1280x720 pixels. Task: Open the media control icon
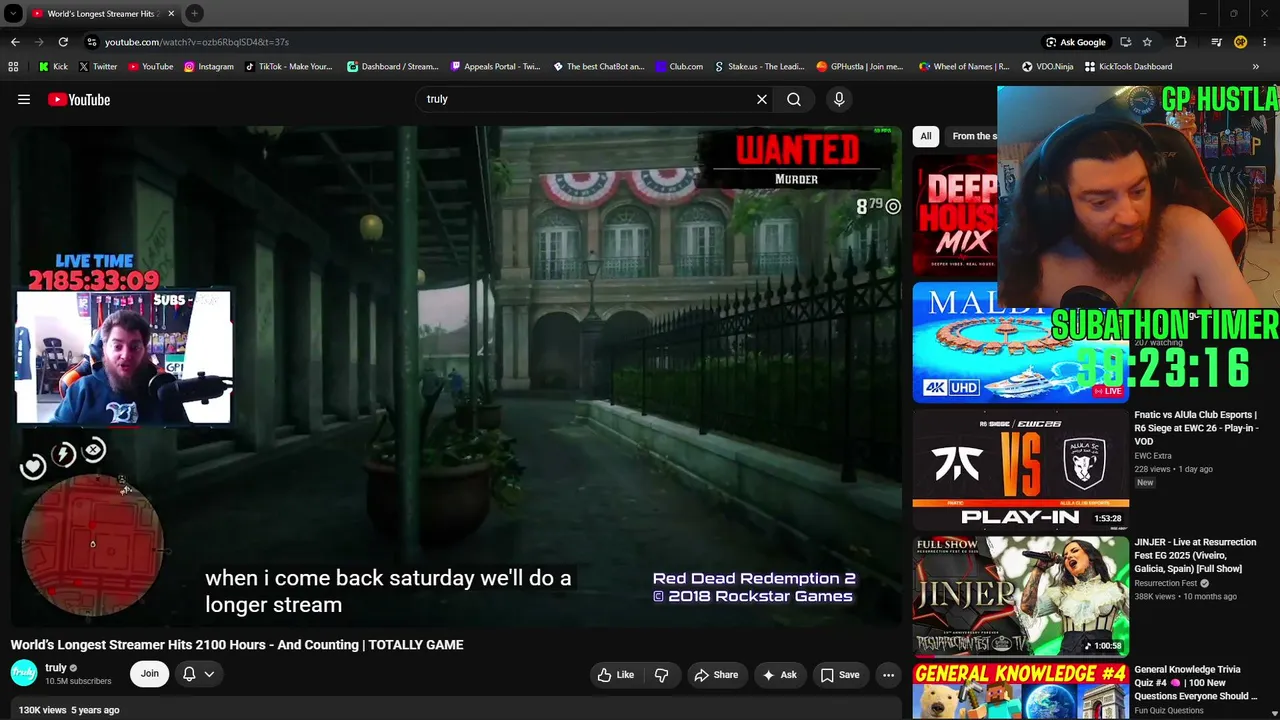coord(1216,42)
